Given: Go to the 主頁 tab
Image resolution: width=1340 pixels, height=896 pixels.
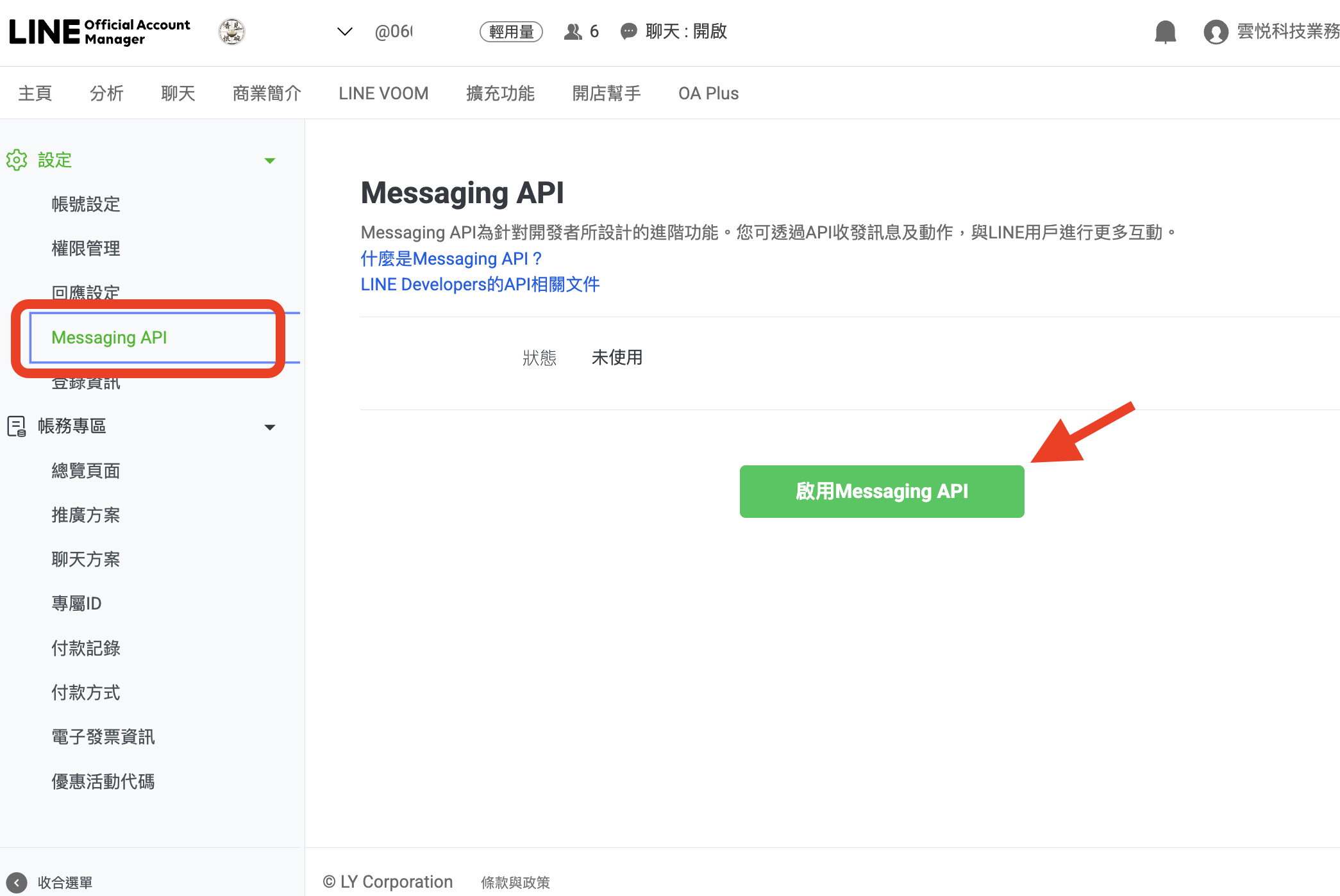Looking at the screenshot, I should [35, 94].
